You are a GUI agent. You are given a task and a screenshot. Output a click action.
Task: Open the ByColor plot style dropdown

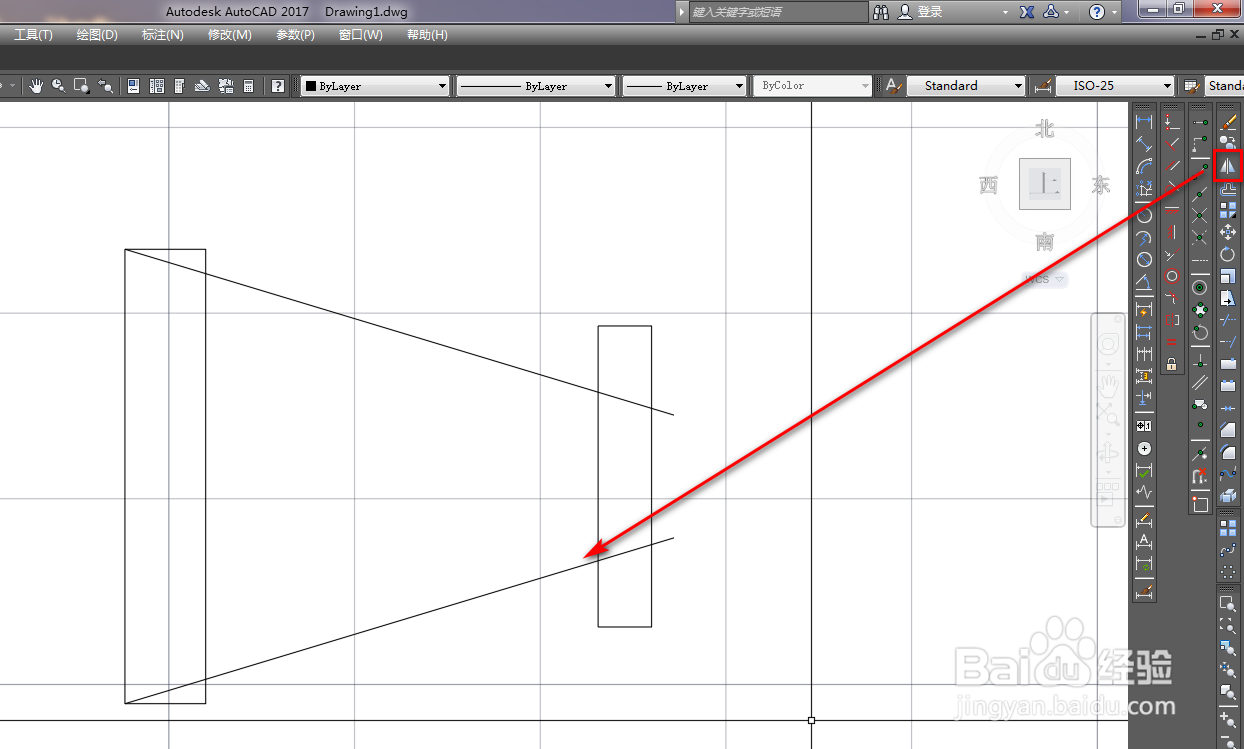point(814,86)
